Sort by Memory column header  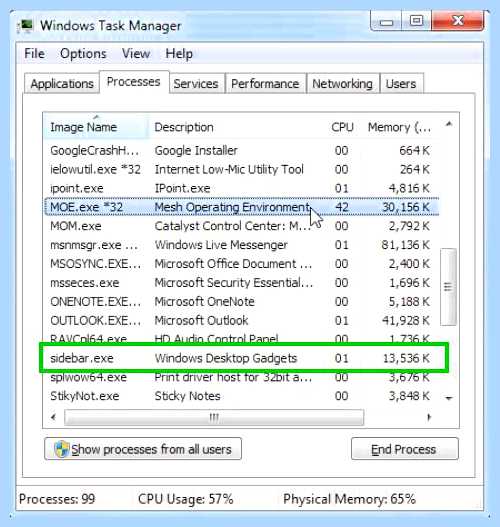pyautogui.click(x=399, y=127)
